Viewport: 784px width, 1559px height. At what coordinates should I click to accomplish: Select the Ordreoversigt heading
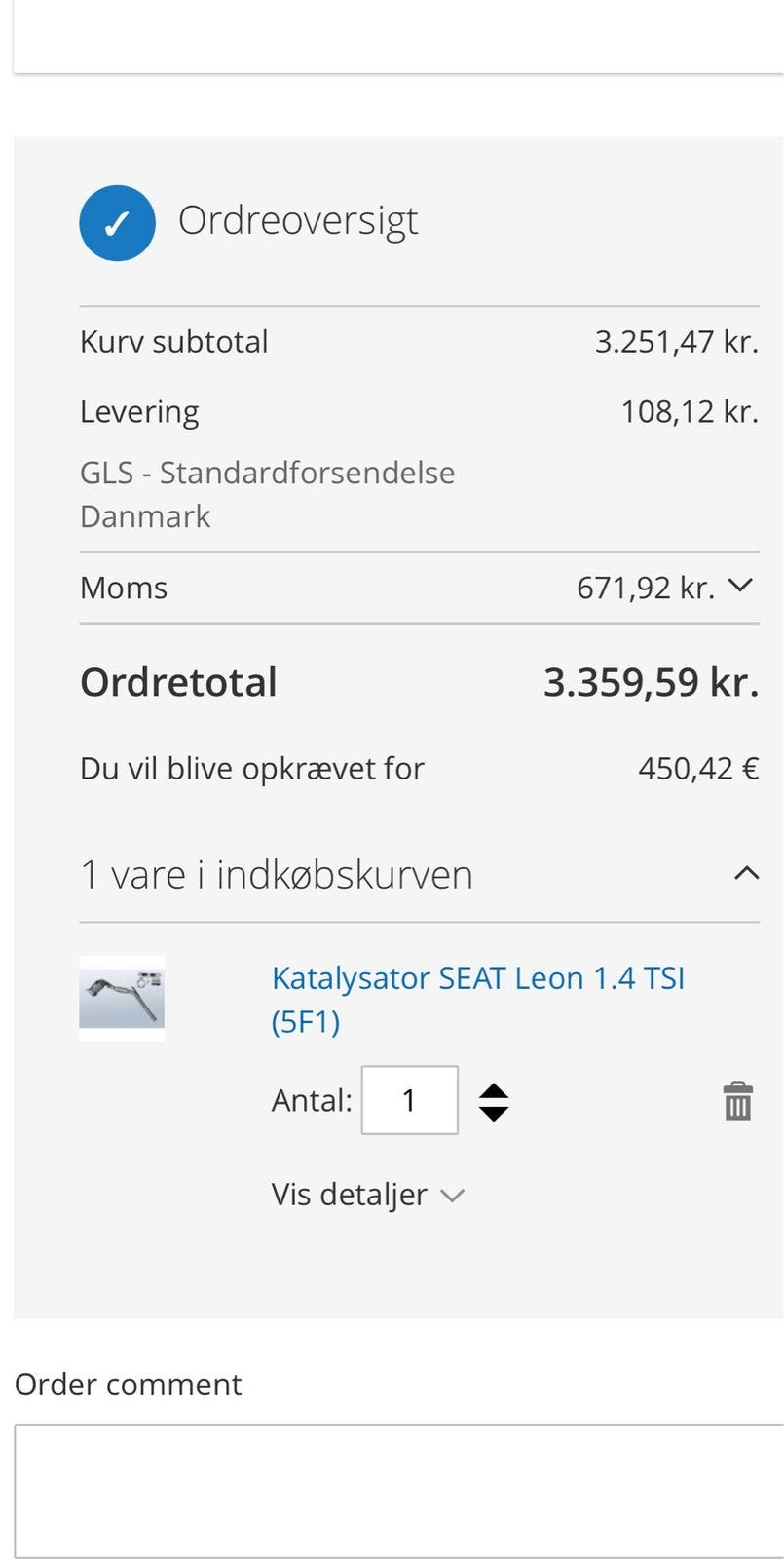tap(298, 221)
